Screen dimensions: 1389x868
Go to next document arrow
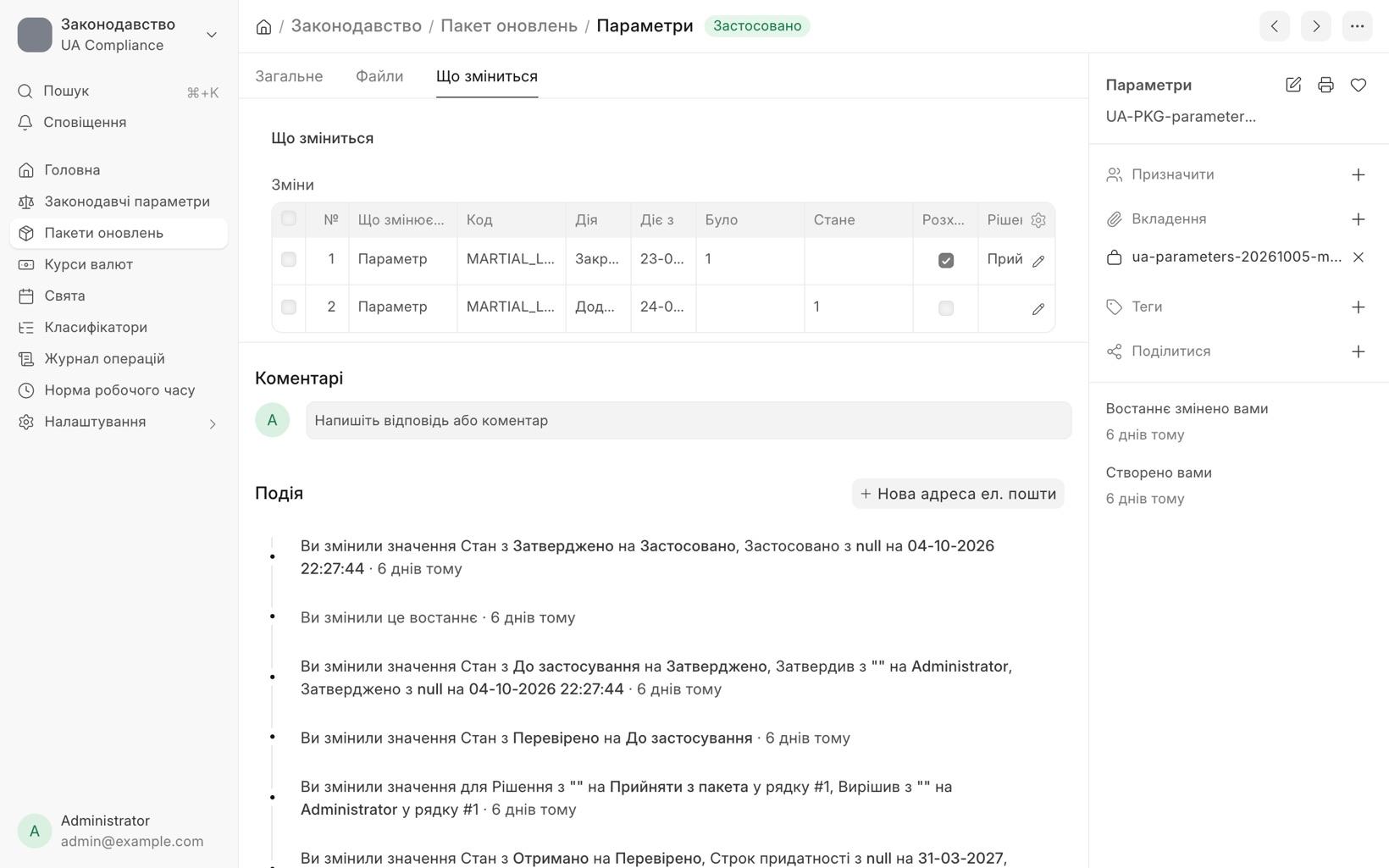(1315, 26)
